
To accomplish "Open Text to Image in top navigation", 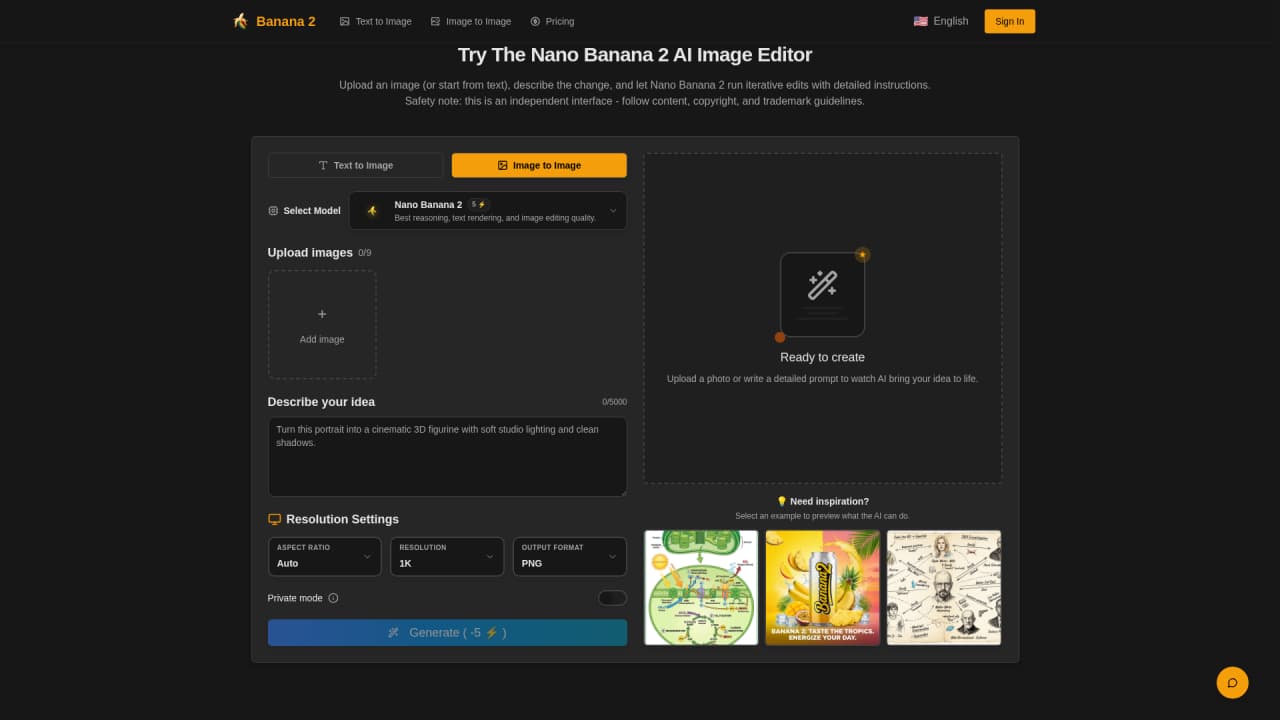I will [x=375, y=21].
